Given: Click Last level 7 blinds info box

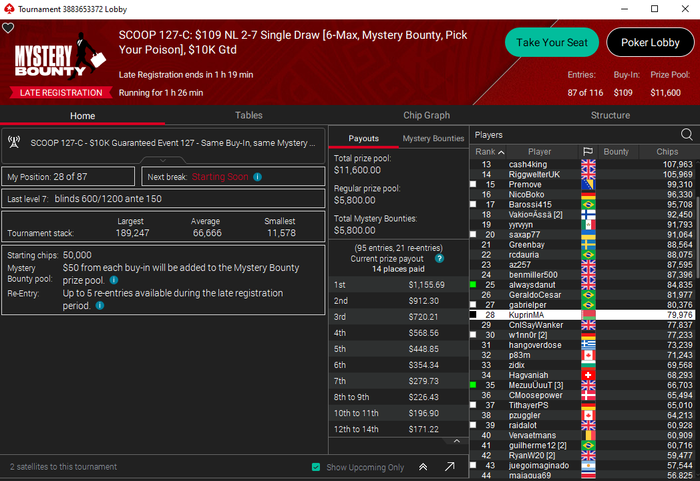Looking at the screenshot, I should pos(163,199).
